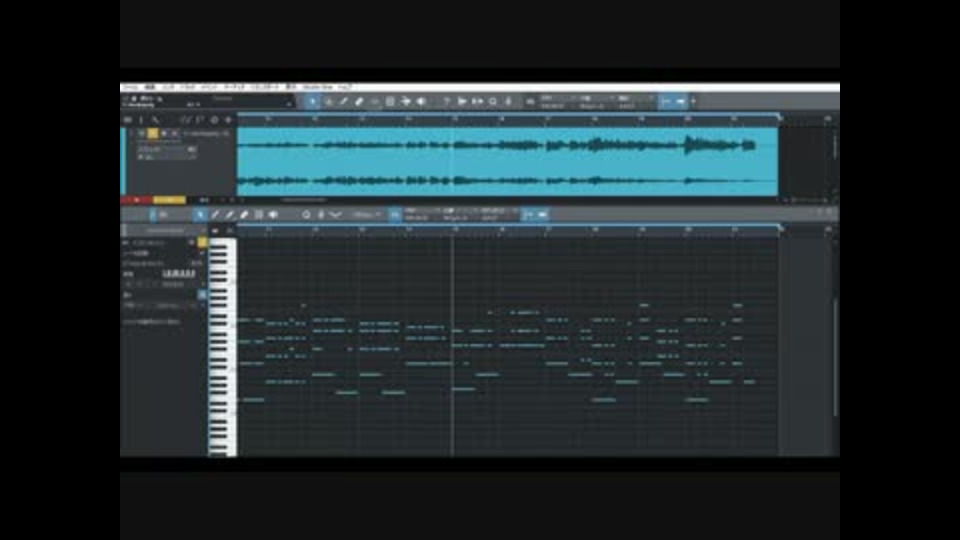960x540 pixels.
Task: Click the yellow button at the track list's bottom
Action: click(169, 200)
